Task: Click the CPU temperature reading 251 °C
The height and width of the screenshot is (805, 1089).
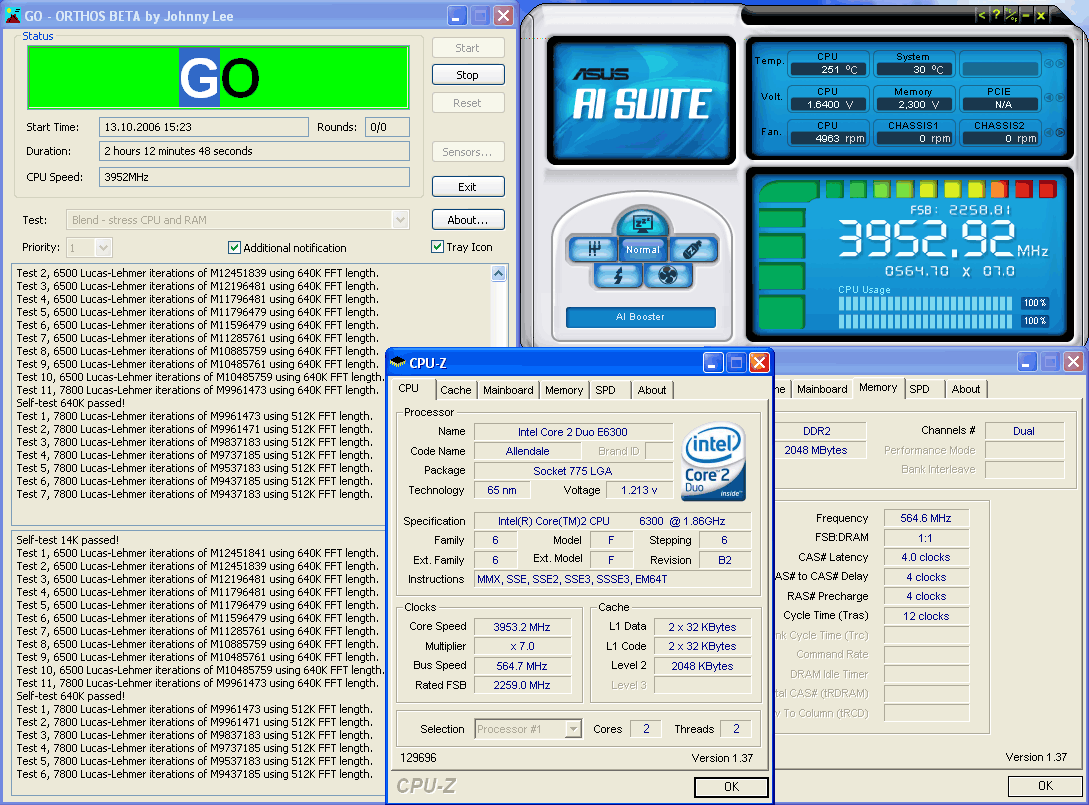Action: 829,69
